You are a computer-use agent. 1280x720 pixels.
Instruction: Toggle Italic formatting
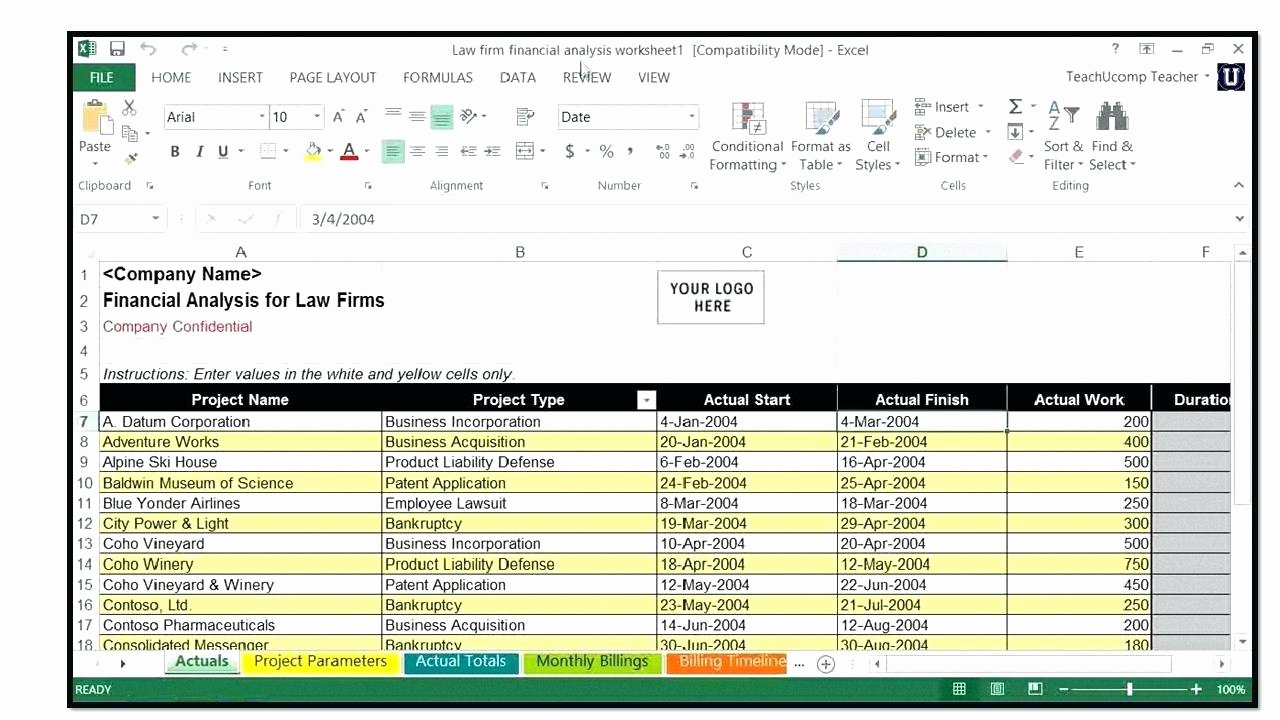tap(199, 152)
